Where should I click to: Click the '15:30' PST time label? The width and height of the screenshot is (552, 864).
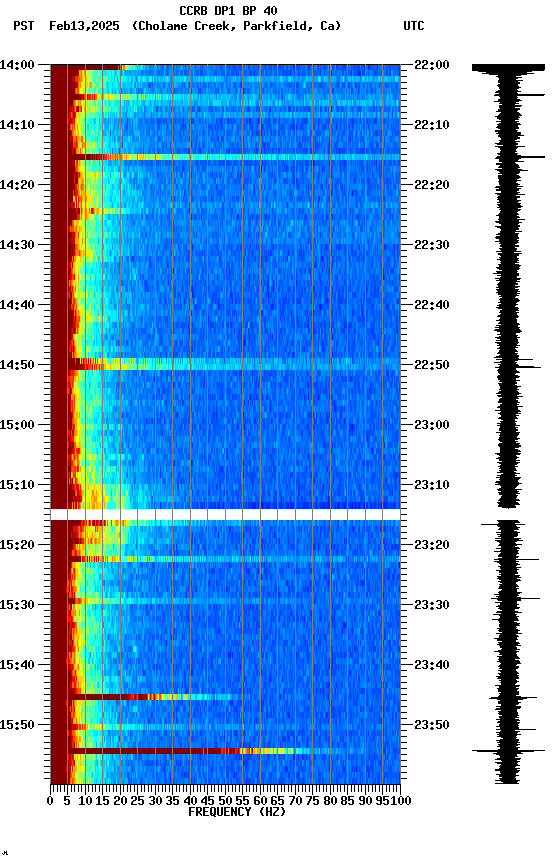[17, 606]
